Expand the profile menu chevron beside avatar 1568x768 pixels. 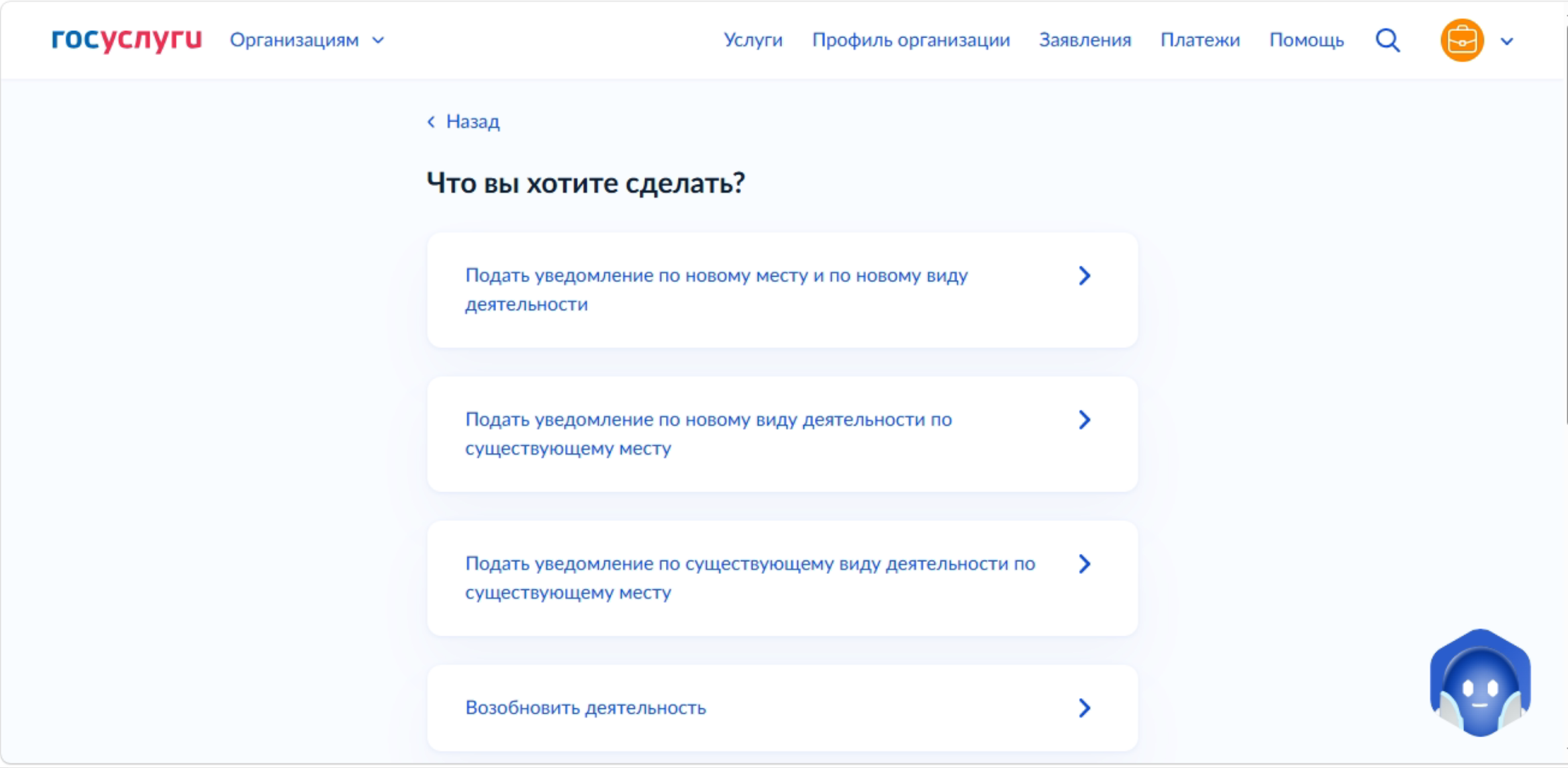coord(1507,41)
